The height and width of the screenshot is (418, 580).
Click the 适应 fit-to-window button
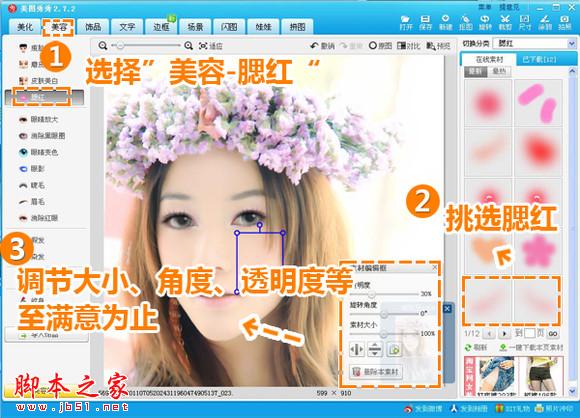pyautogui.click(x=210, y=46)
